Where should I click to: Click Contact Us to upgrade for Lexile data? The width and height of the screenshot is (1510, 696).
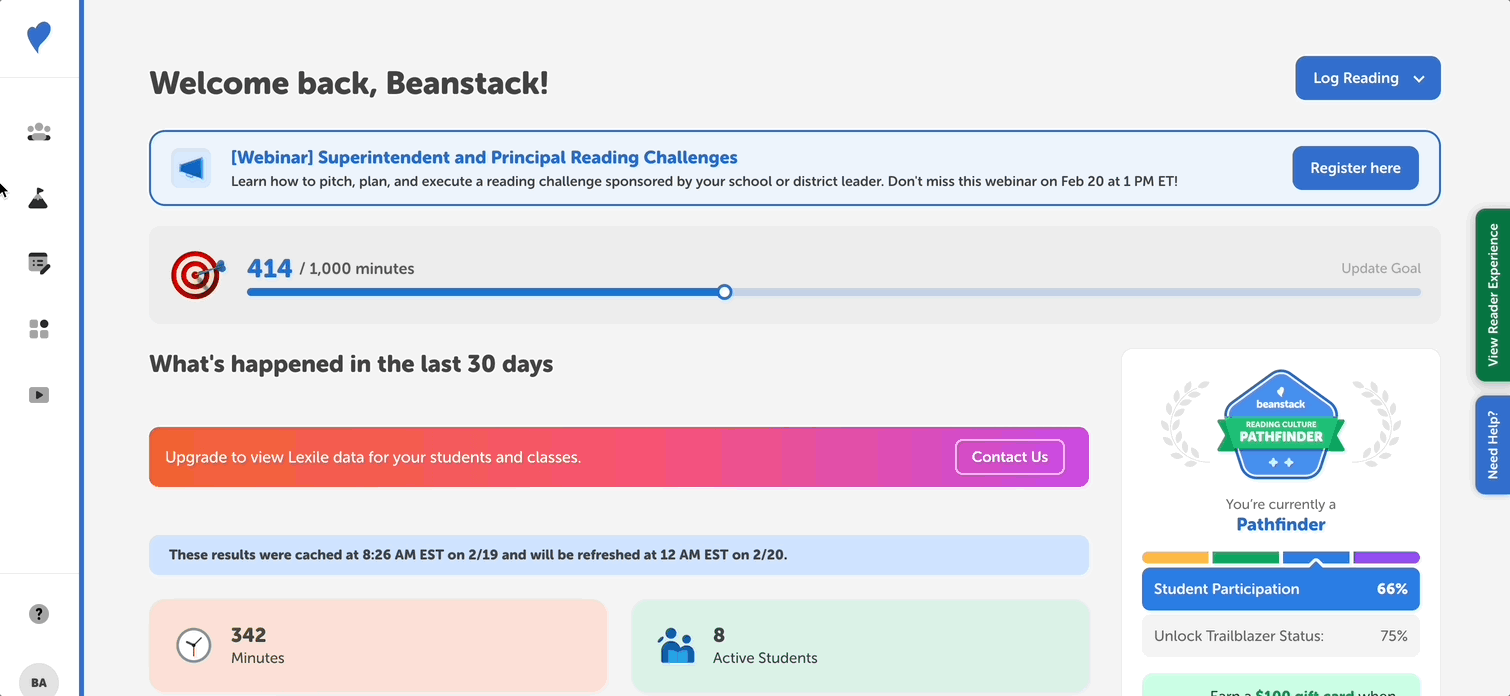coord(1009,457)
